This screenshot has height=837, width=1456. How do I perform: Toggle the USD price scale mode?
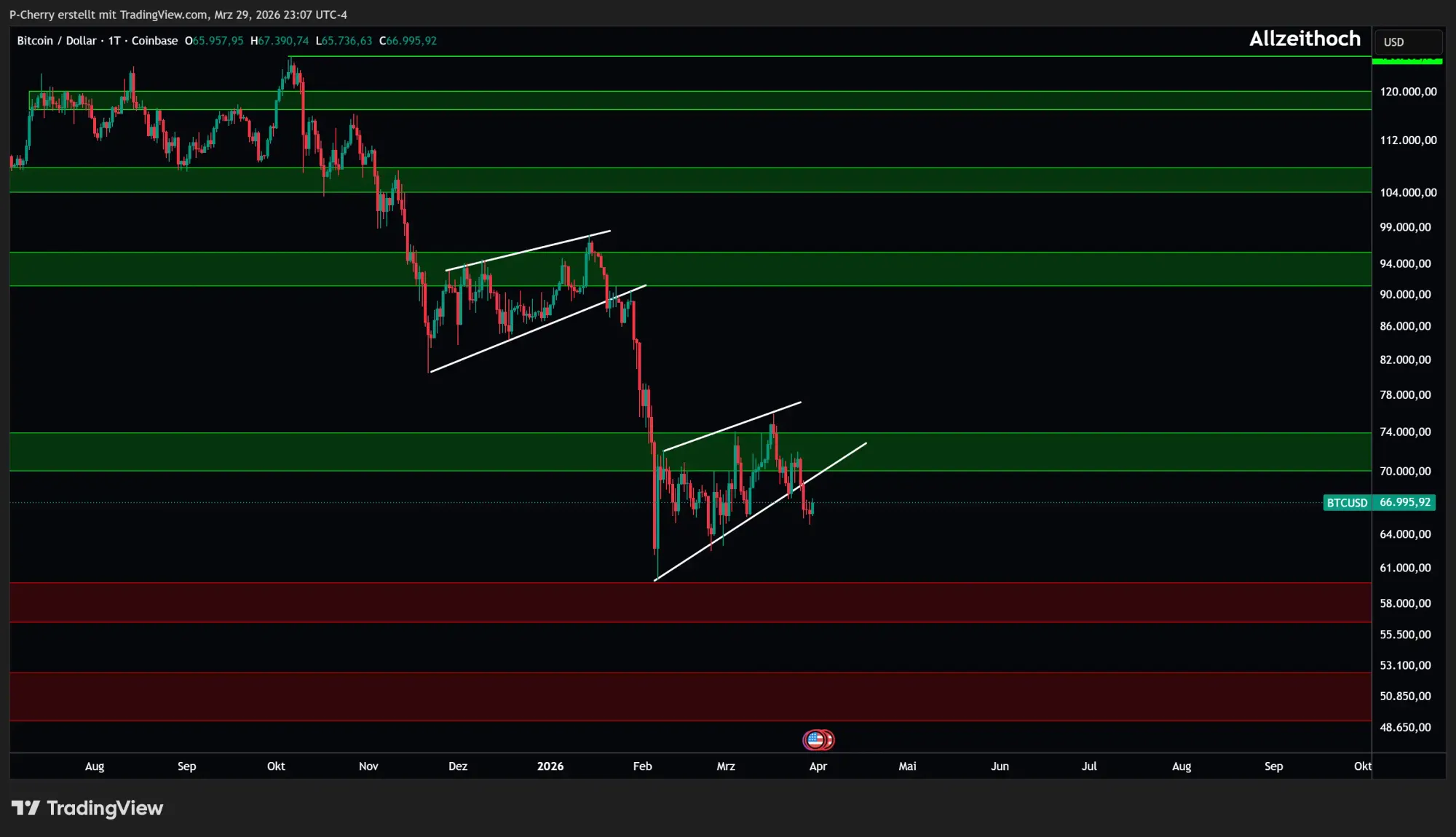[1407, 41]
